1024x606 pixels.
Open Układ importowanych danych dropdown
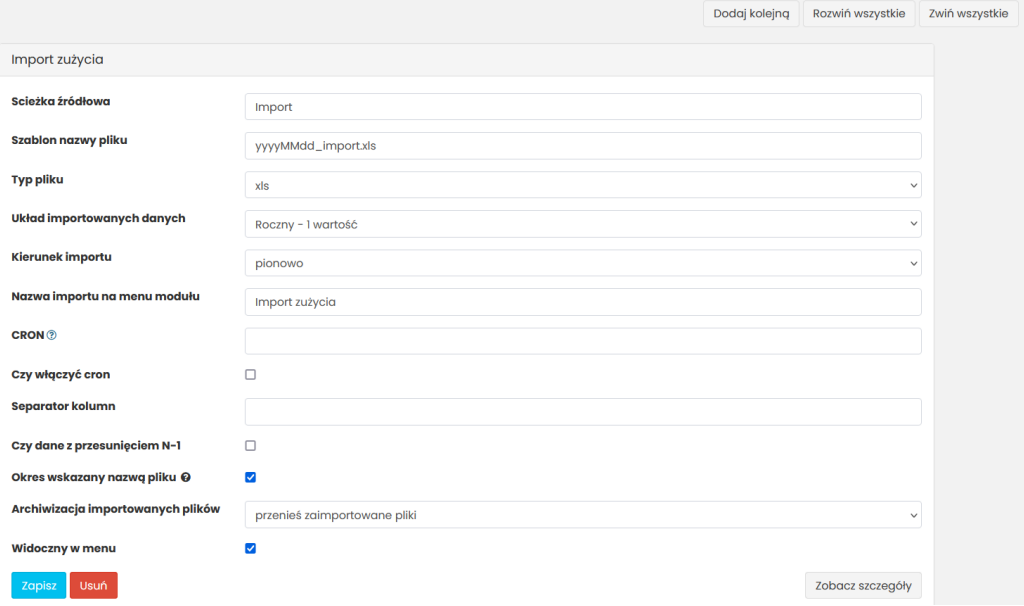tap(582, 224)
